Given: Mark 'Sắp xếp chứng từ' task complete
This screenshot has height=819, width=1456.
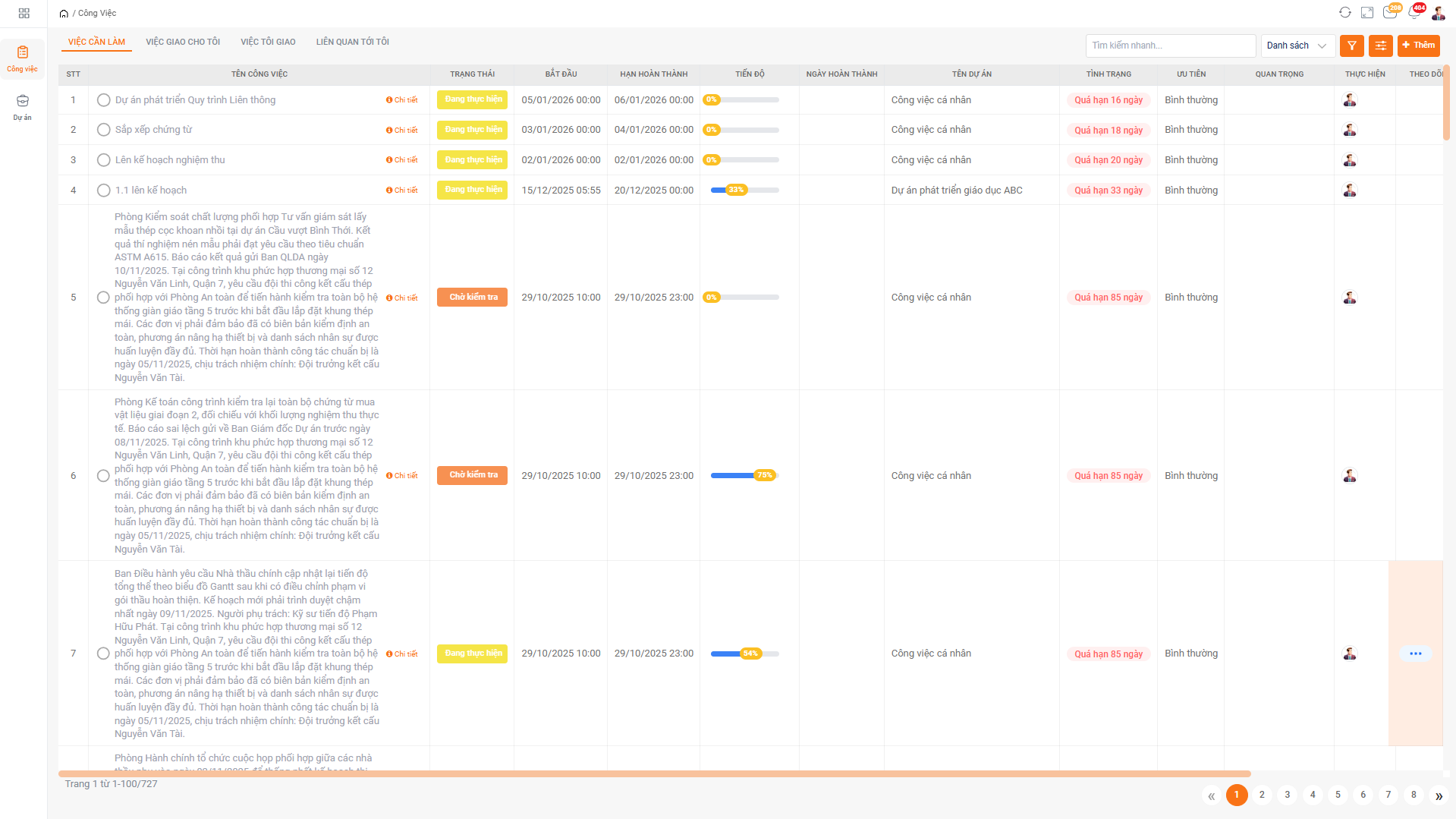Looking at the screenshot, I should coord(104,130).
